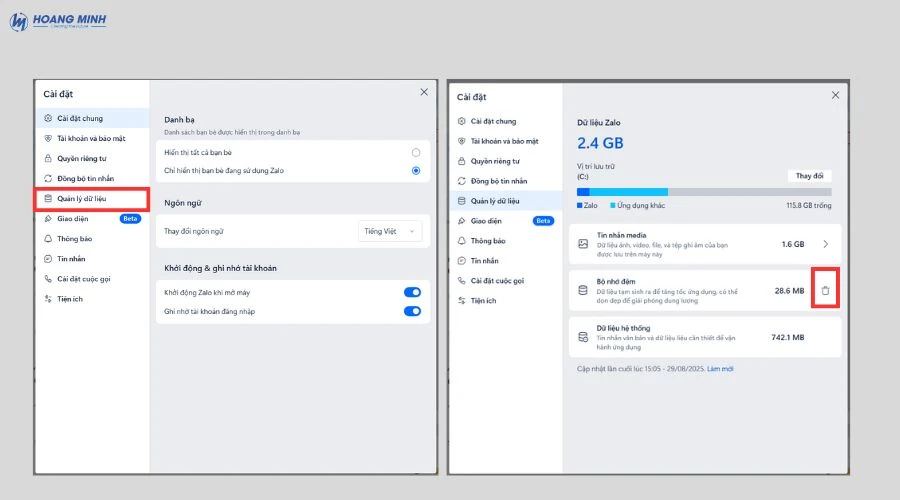This screenshot has width=900, height=500.
Task: Click Tin nhắn label in right window sidebar
Action: (x=484, y=261)
